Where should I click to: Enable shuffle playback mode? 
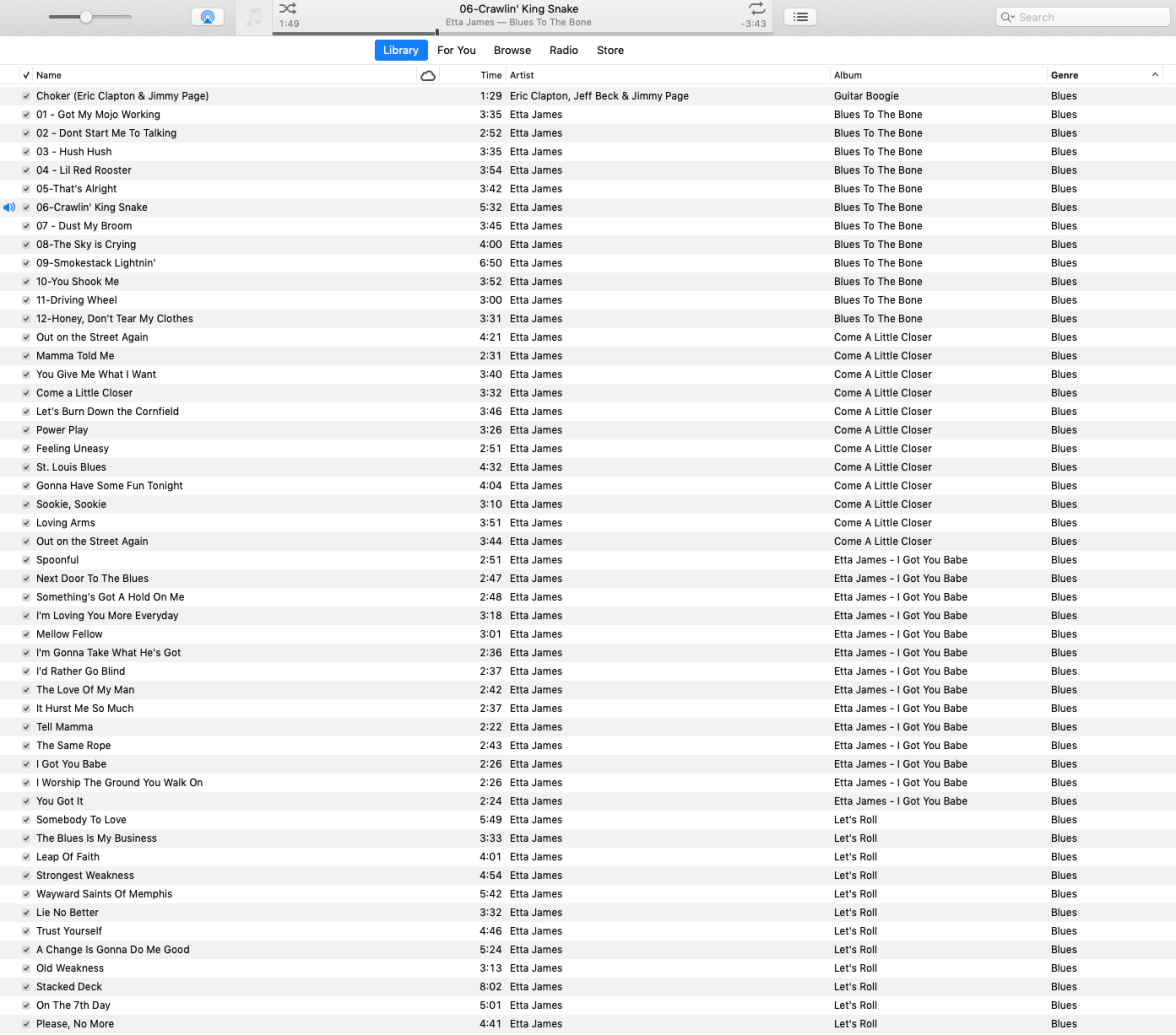point(287,9)
